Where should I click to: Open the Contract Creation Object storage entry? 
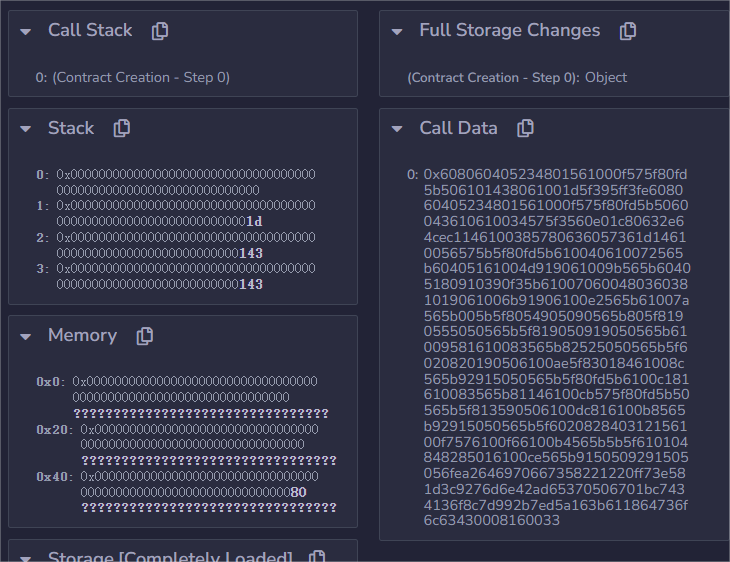[x=517, y=77]
